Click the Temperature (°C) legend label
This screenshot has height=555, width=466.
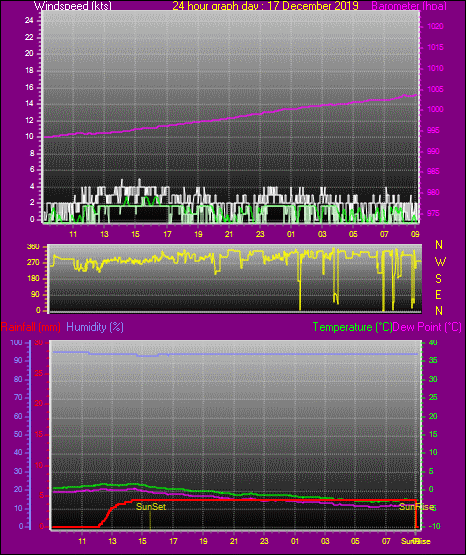tap(352, 327)
